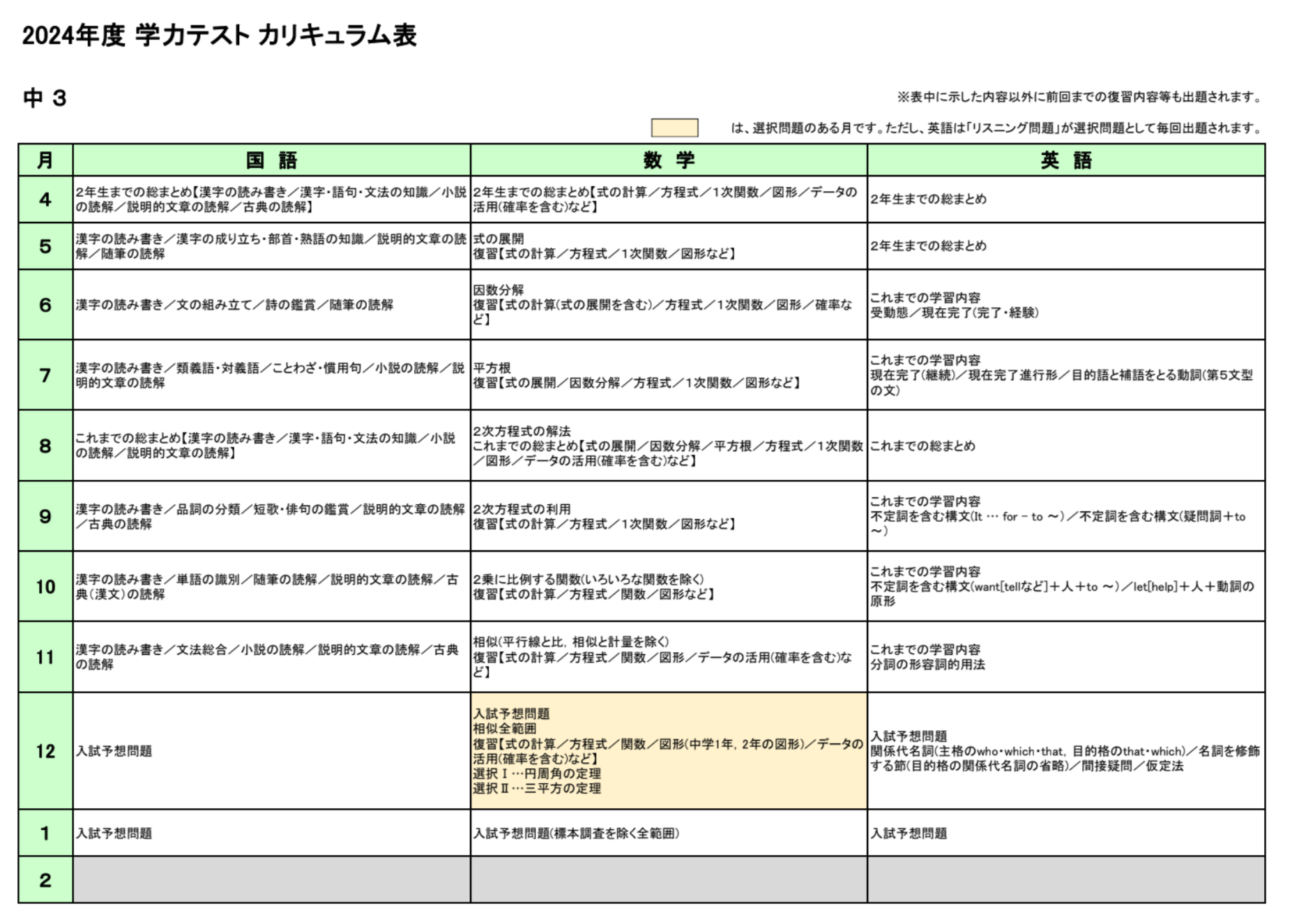Click the 数学 column header
This screenshot has height=924, width=1292.
(668, 160)
